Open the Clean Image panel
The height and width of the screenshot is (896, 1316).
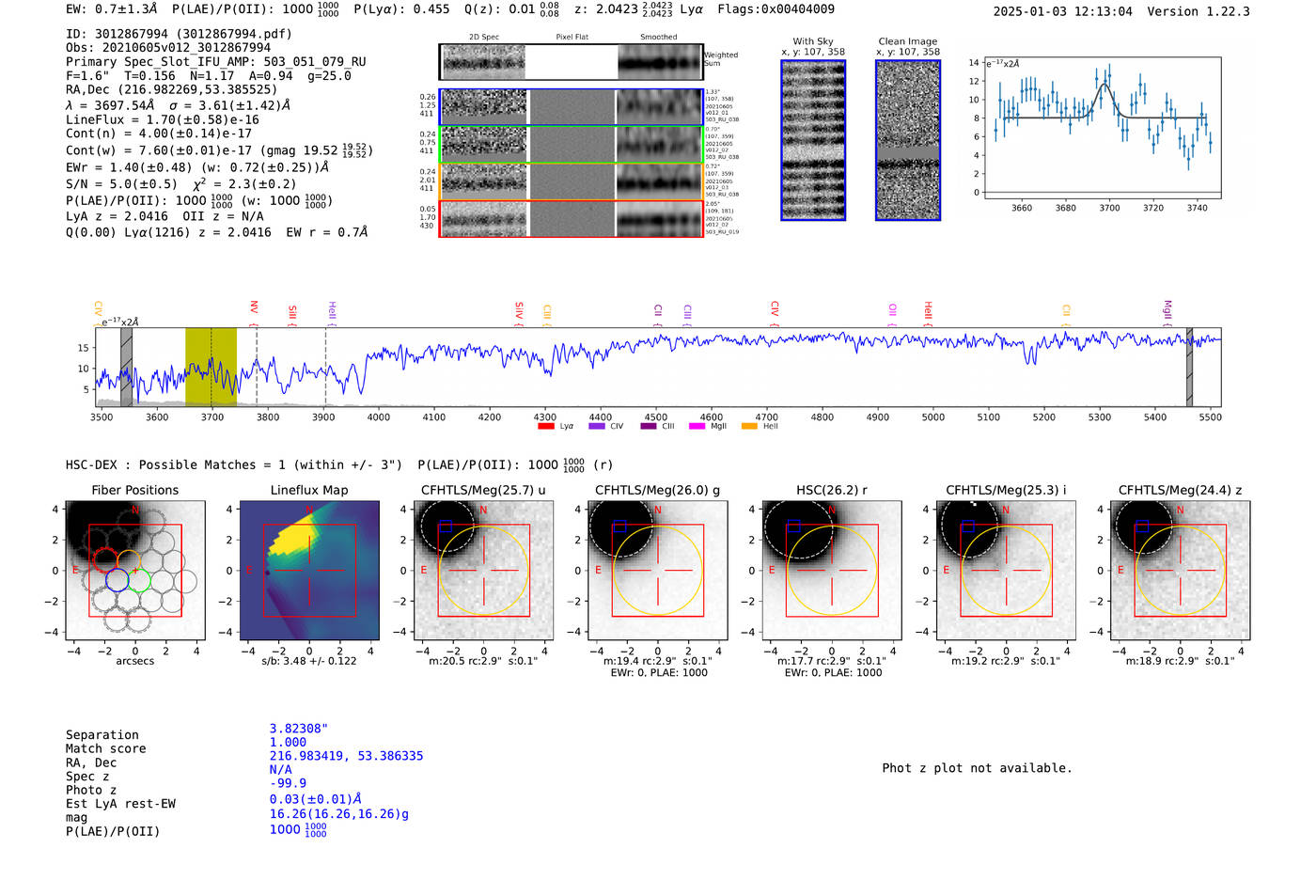(x=908, y=140)
